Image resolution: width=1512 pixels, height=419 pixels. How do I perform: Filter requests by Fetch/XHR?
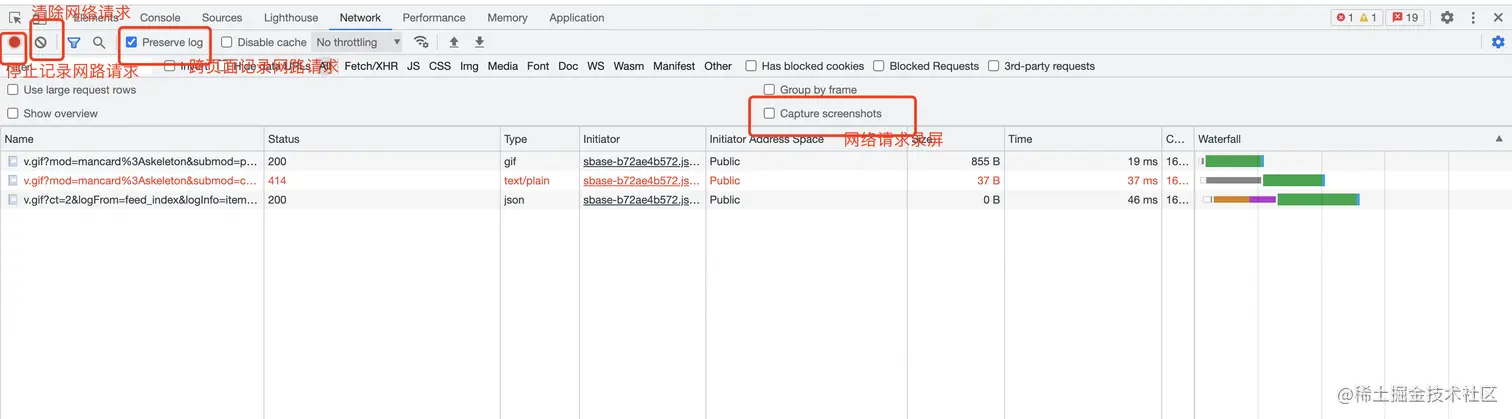tap(371, 66)
